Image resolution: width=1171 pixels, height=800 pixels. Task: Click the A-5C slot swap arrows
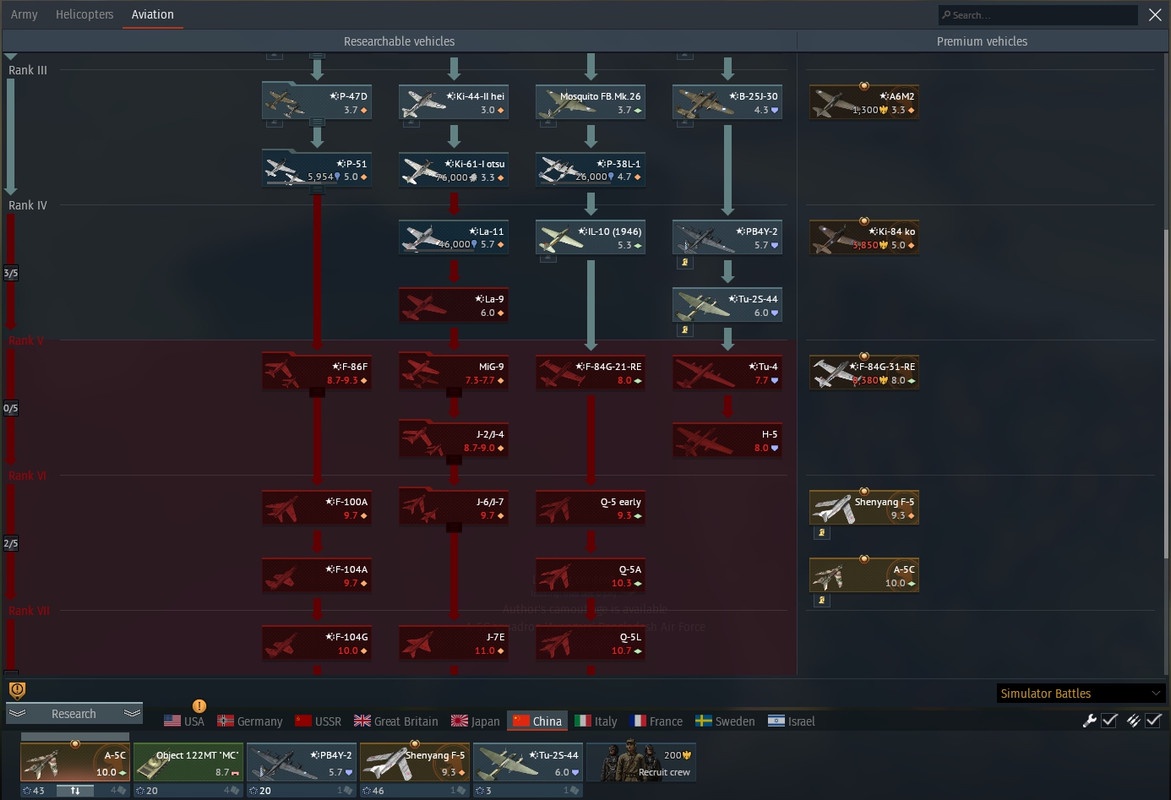(x=75, y=790)
